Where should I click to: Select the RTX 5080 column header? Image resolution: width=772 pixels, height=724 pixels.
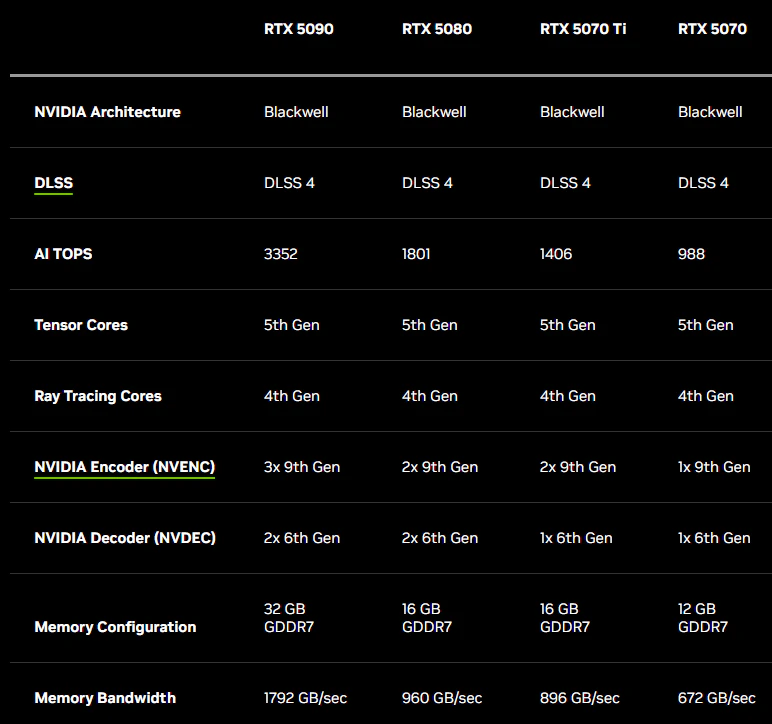click(436, 29)
